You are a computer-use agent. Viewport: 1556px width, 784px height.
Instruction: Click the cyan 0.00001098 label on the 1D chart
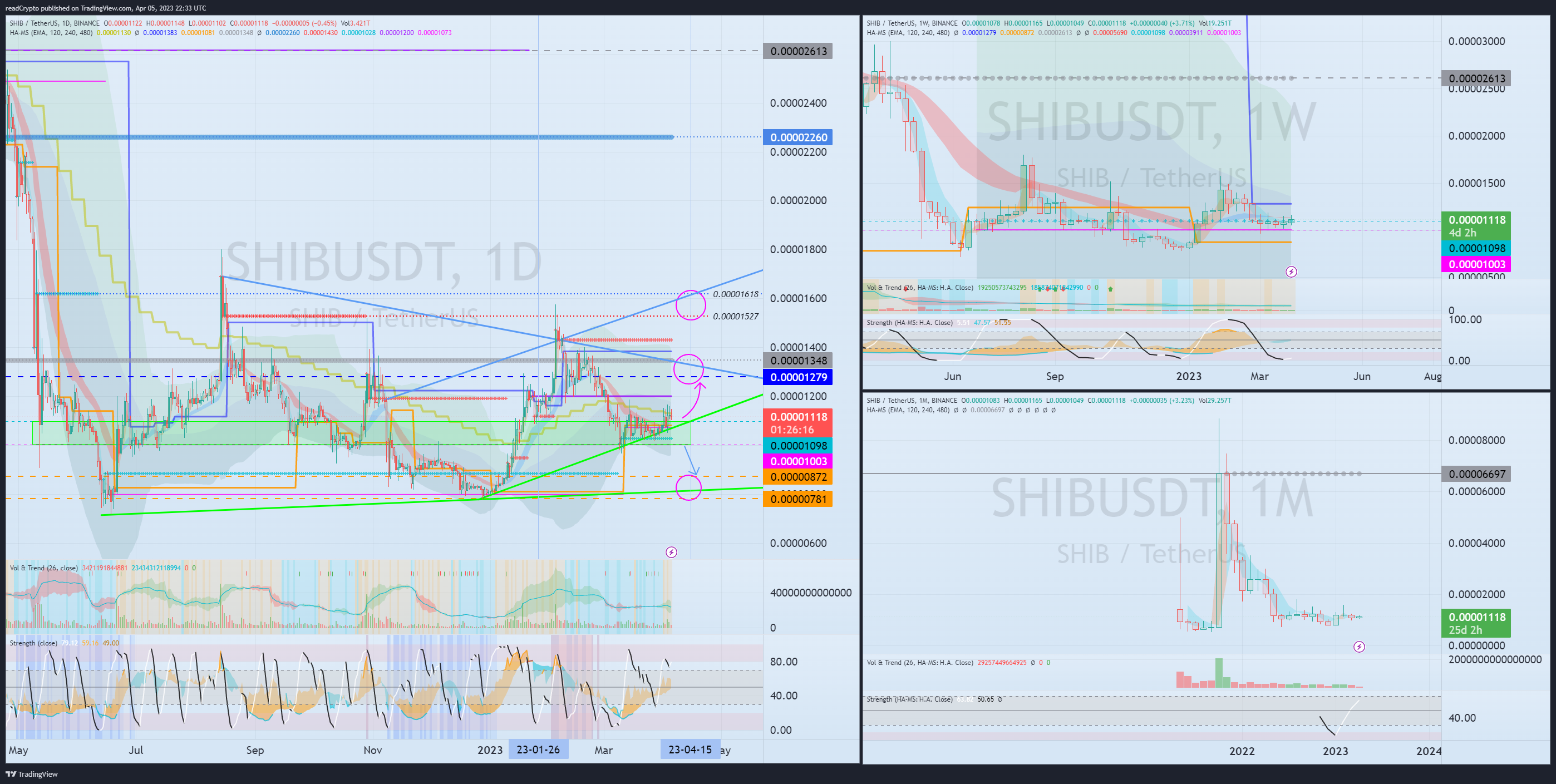coord(798,446)
